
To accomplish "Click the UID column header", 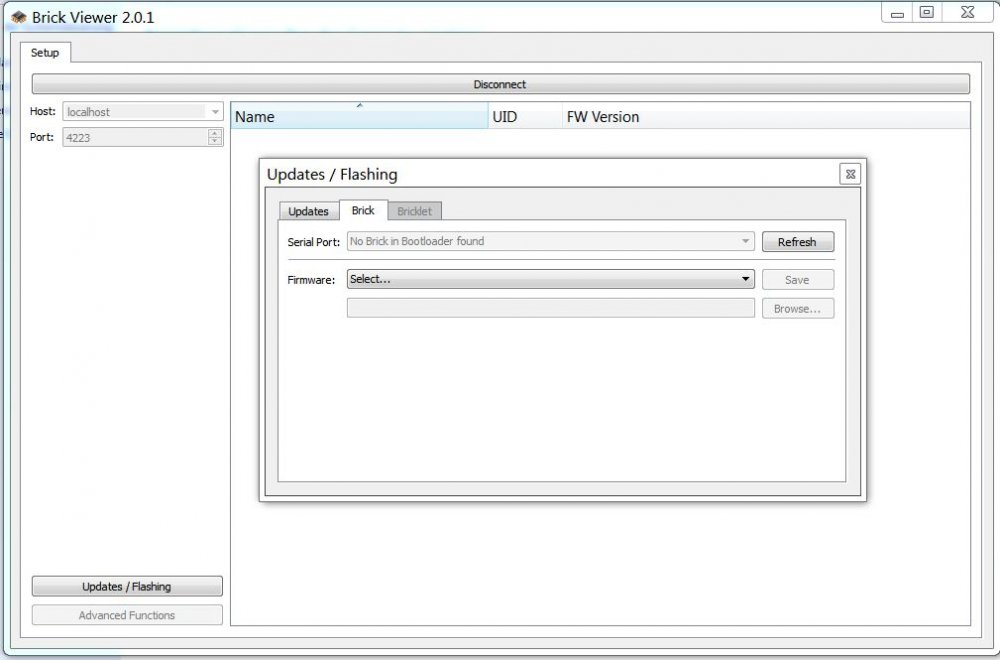I will 524,117.
